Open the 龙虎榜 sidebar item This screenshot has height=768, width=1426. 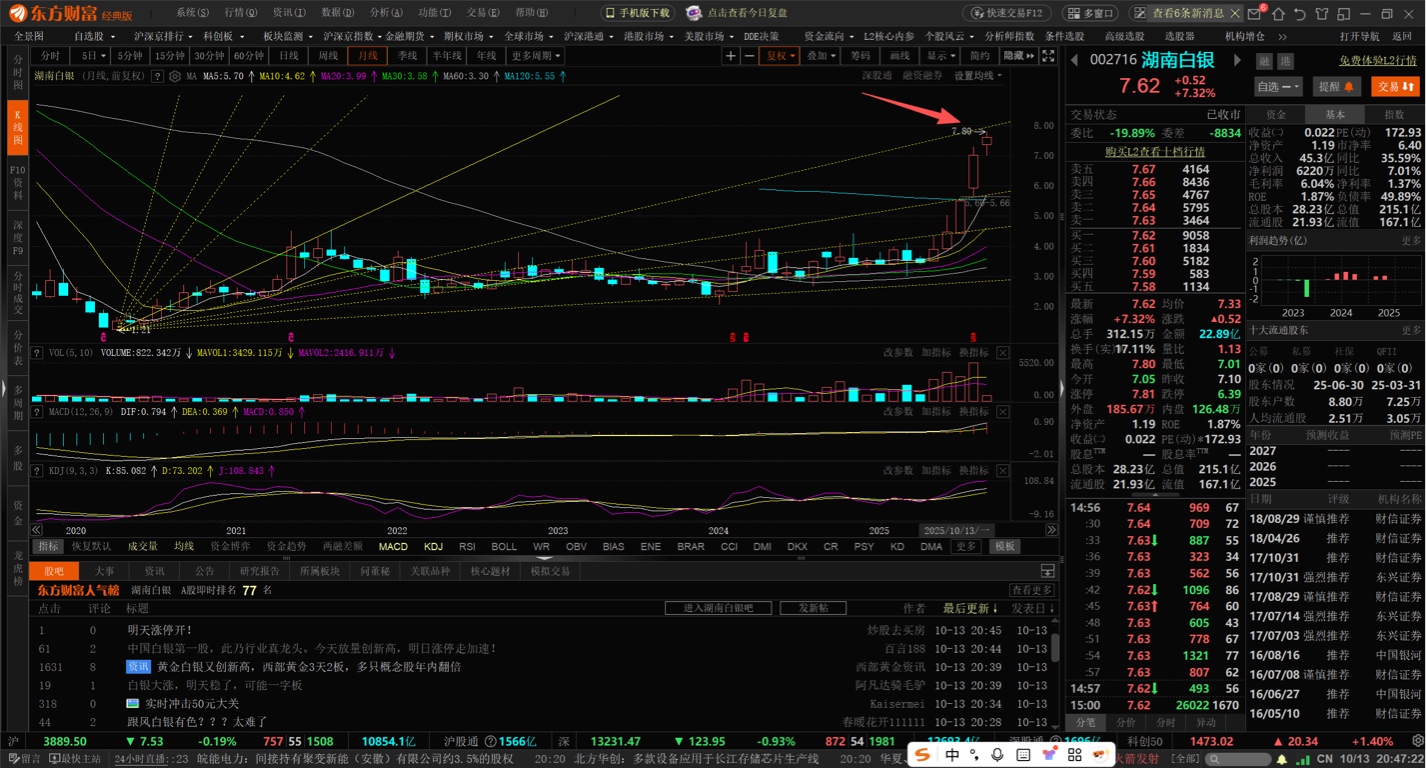[18, 568]
